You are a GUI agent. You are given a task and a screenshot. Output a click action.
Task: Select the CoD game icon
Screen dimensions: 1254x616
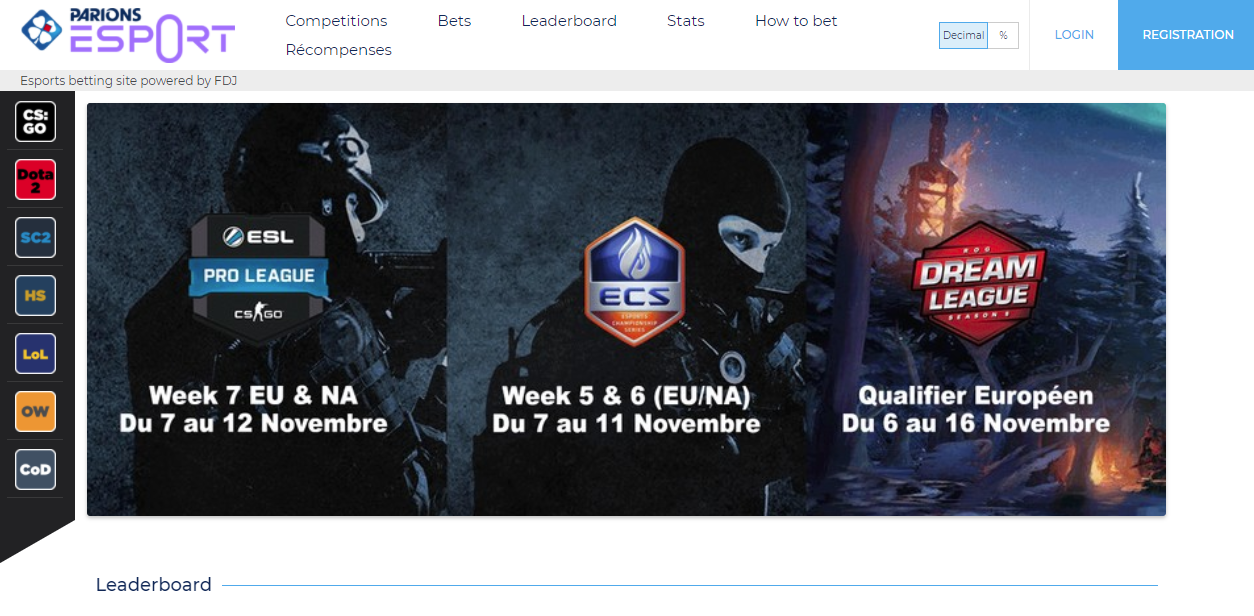pos(35,470)
